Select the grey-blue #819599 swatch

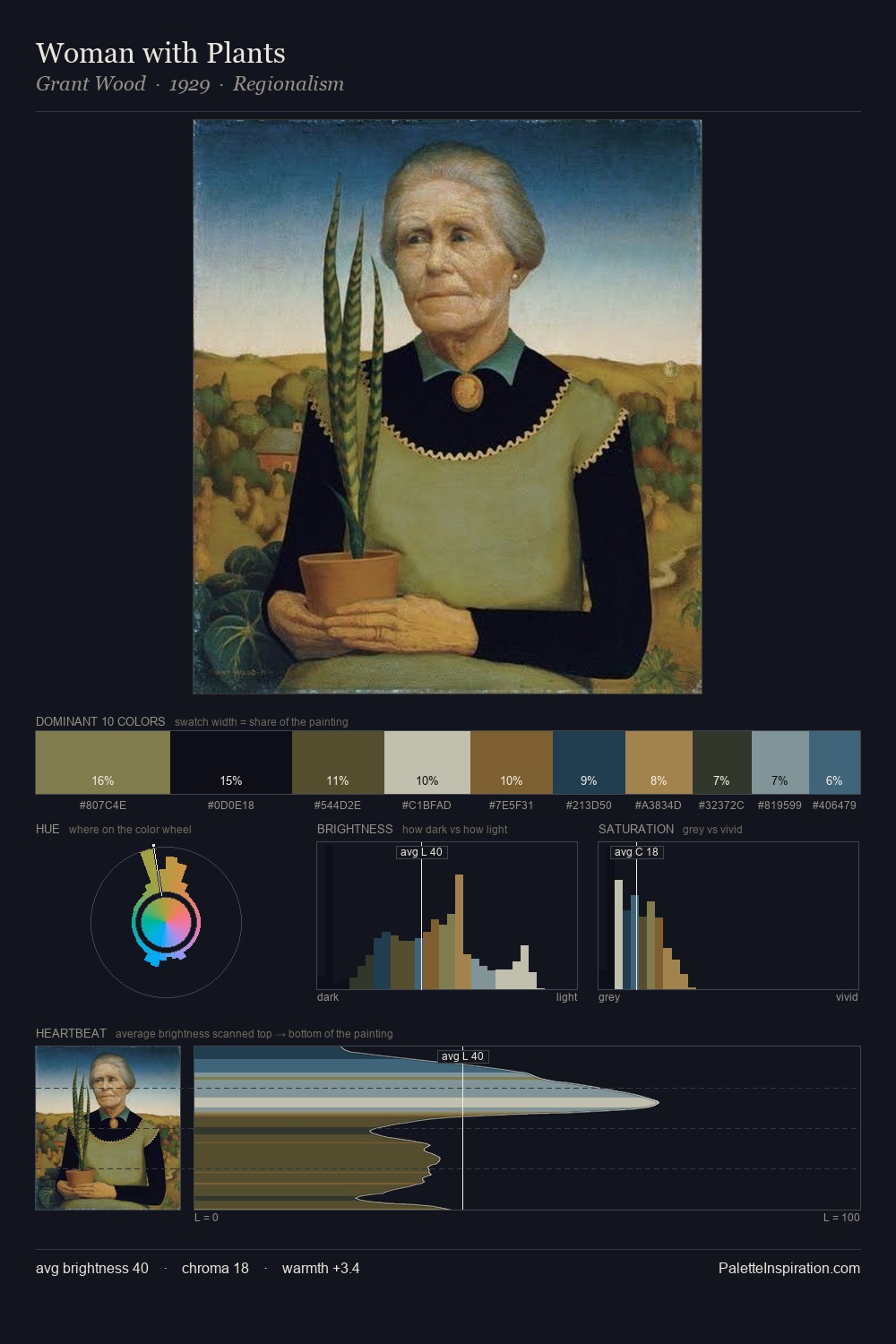click(x=780, y=762)
